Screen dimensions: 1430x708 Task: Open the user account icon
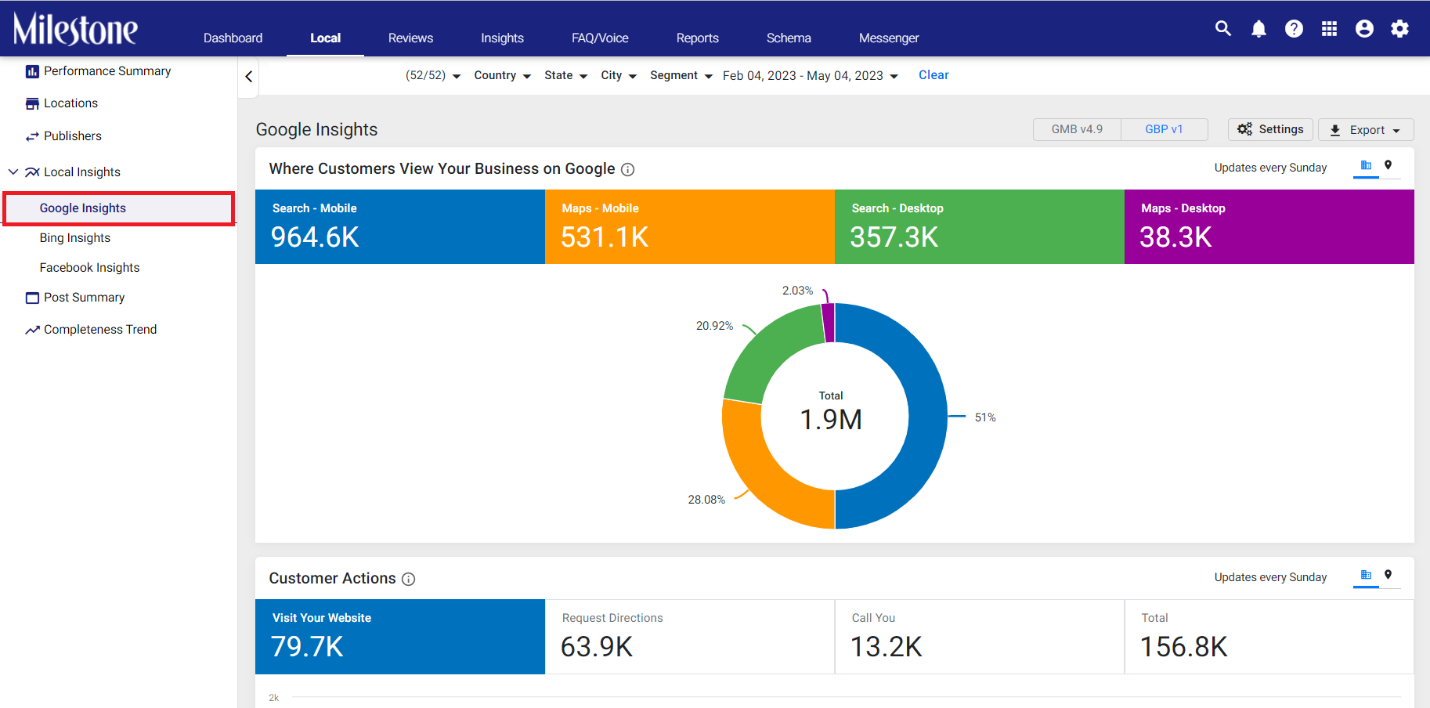point(1364,29)
